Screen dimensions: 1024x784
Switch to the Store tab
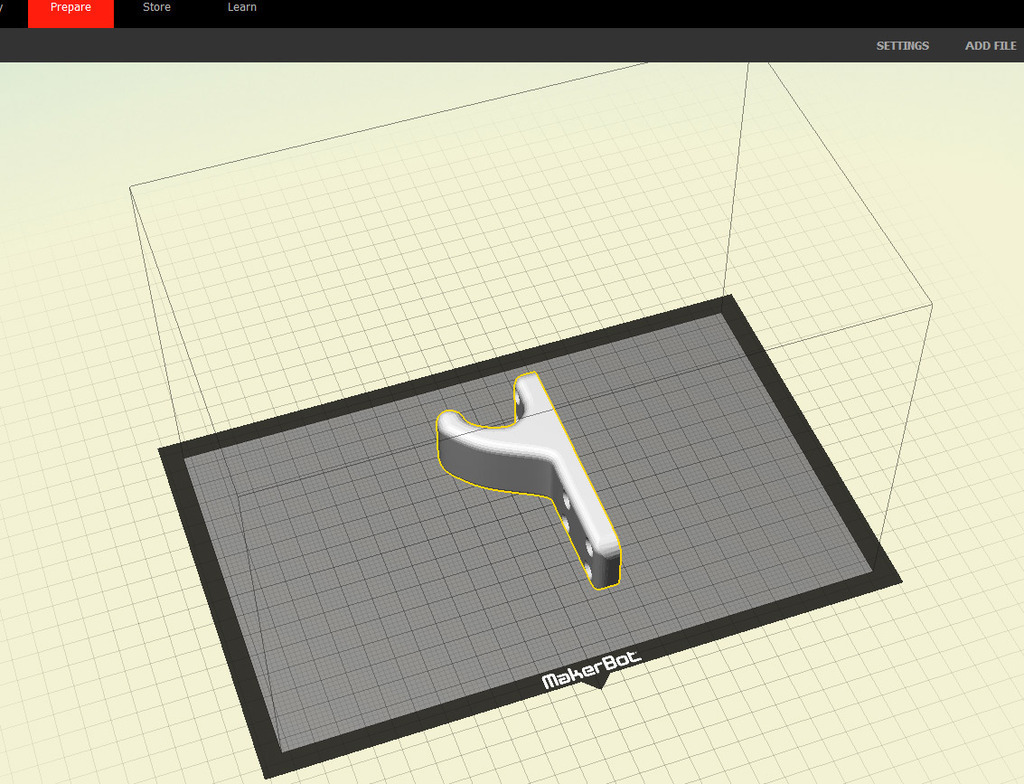click(156, 7)
